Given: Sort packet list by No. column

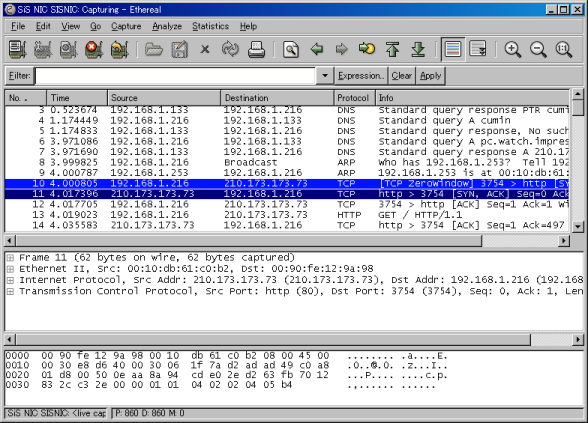Looking at the screenshot, I should (26, 98).
